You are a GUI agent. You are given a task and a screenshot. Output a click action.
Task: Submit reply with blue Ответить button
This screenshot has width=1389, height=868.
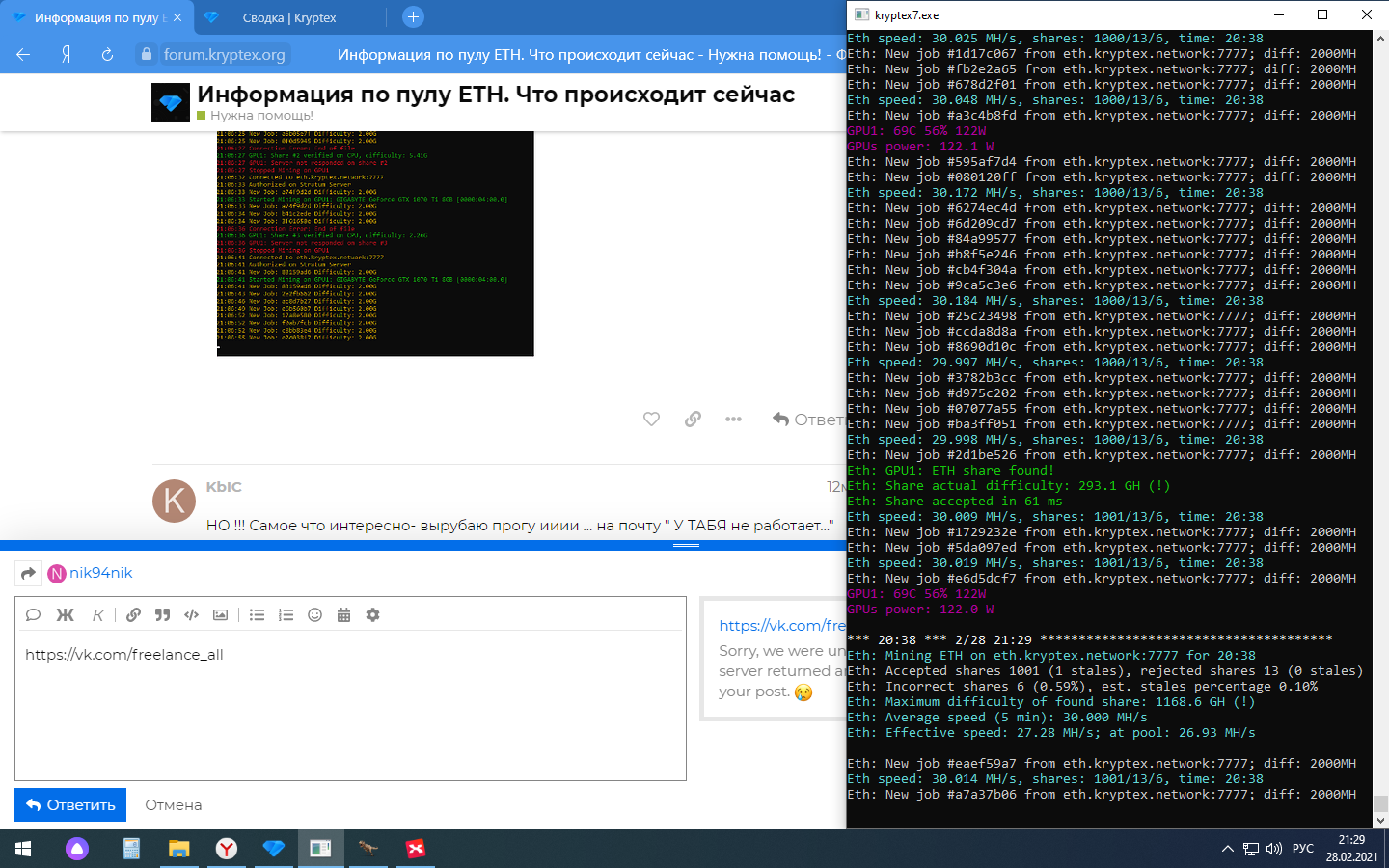click(x=70, y=804)
